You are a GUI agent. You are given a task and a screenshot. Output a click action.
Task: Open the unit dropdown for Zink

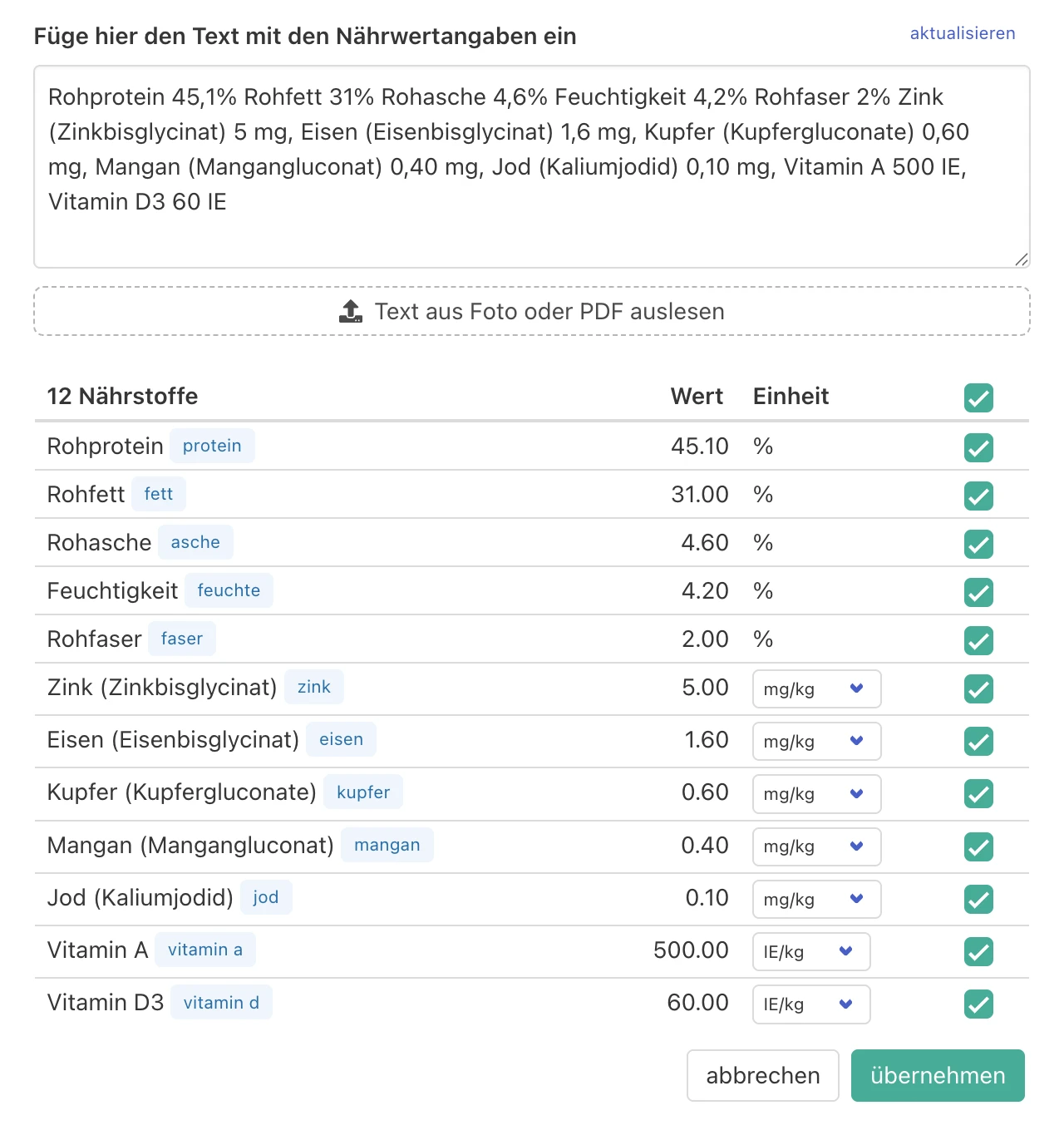pos(816,688)
